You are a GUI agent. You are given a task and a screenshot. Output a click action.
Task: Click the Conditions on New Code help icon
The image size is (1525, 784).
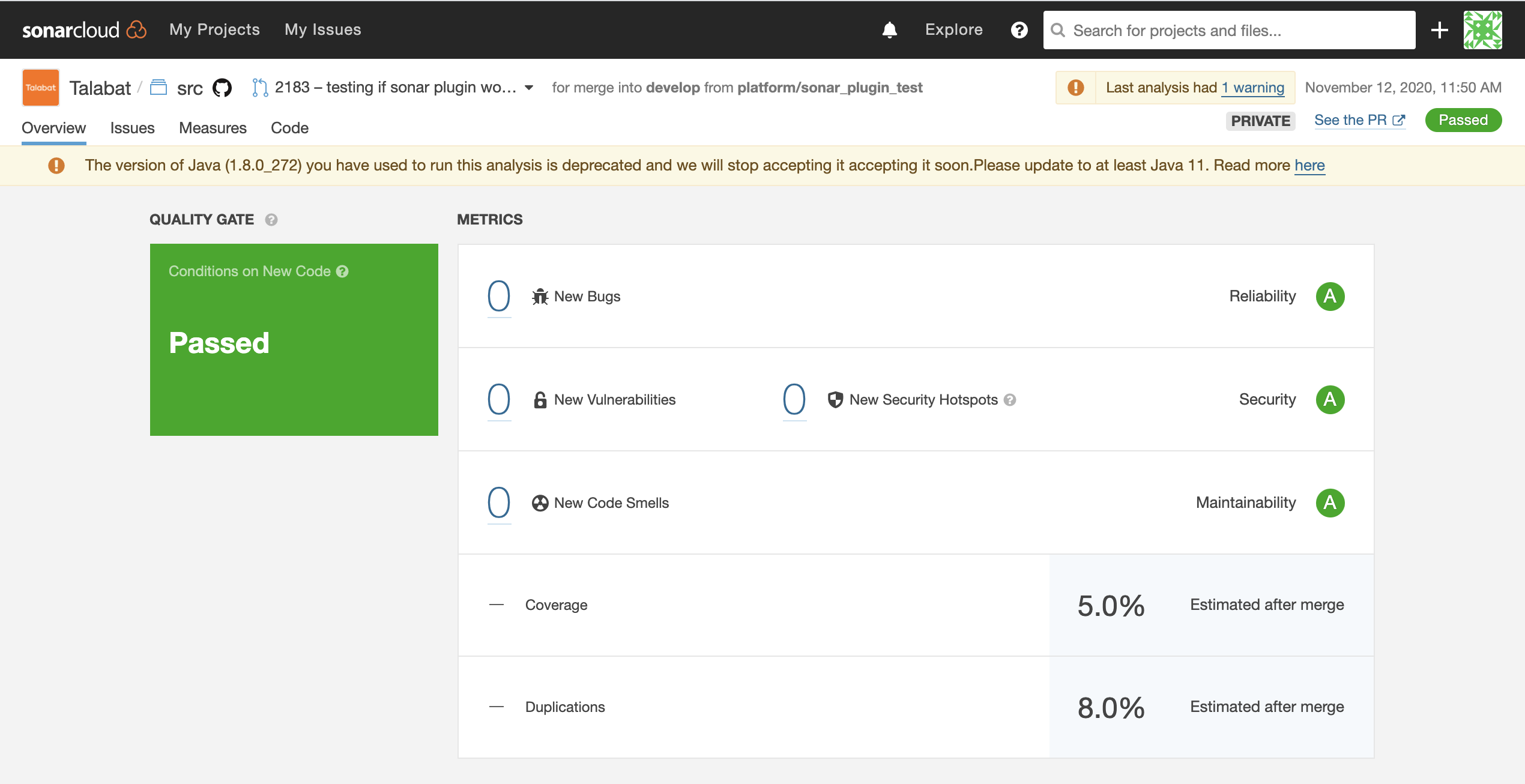tap(342, 271)
